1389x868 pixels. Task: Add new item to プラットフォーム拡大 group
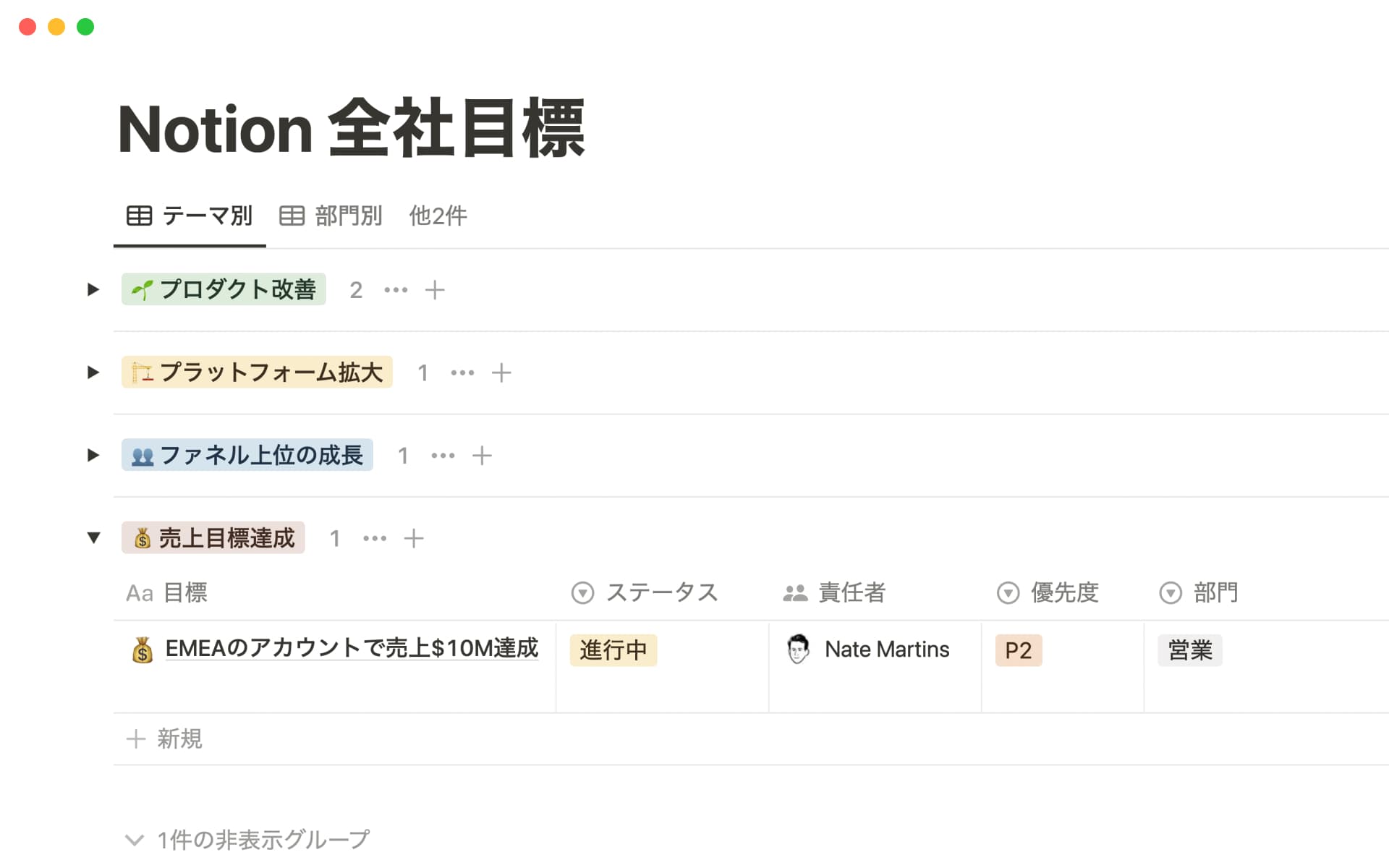(x=502, y=373)
